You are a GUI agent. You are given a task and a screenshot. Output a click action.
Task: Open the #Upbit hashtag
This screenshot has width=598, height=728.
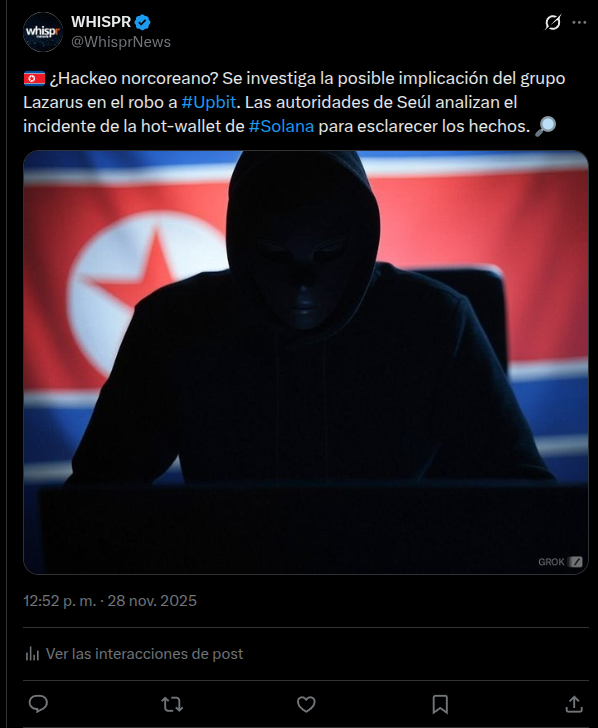click(x=208, y=102)
